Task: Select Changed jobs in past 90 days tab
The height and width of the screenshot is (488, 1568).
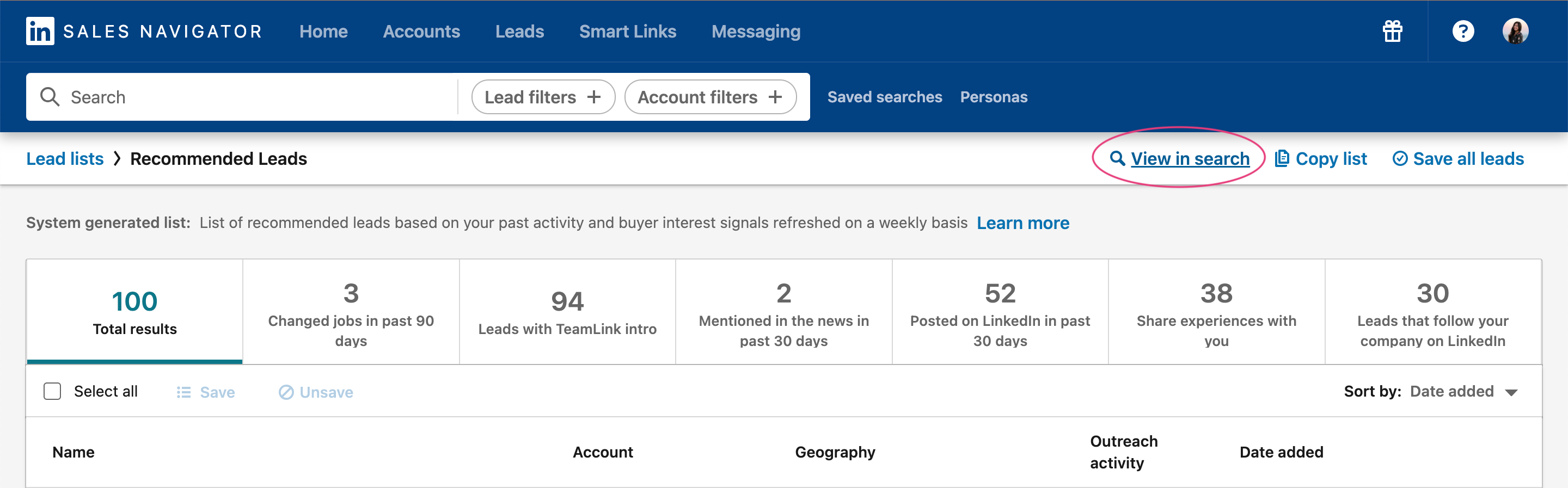Action: [x=351, y=312]
